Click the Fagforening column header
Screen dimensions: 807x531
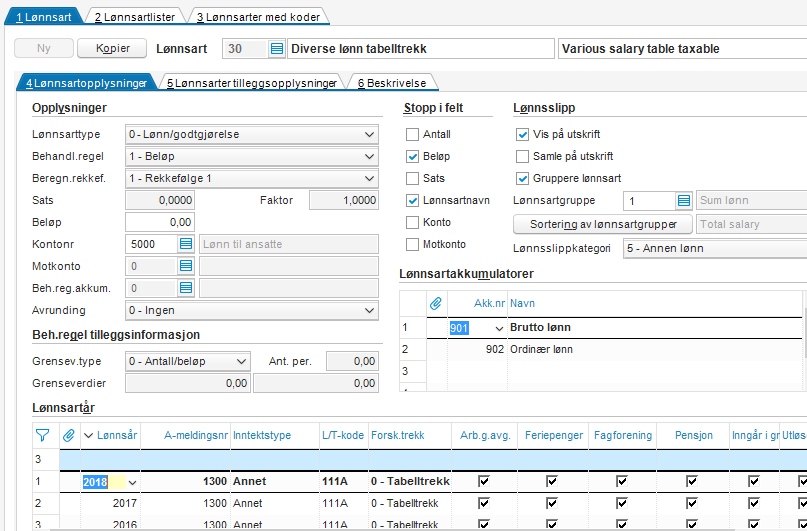[623, 435]
